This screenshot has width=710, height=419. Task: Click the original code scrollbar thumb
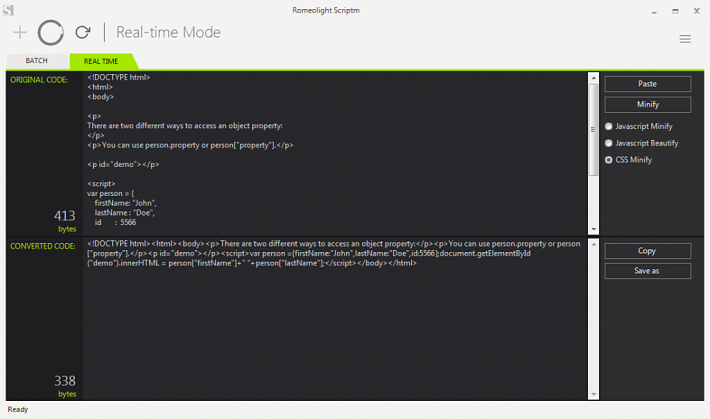[593, 130]
